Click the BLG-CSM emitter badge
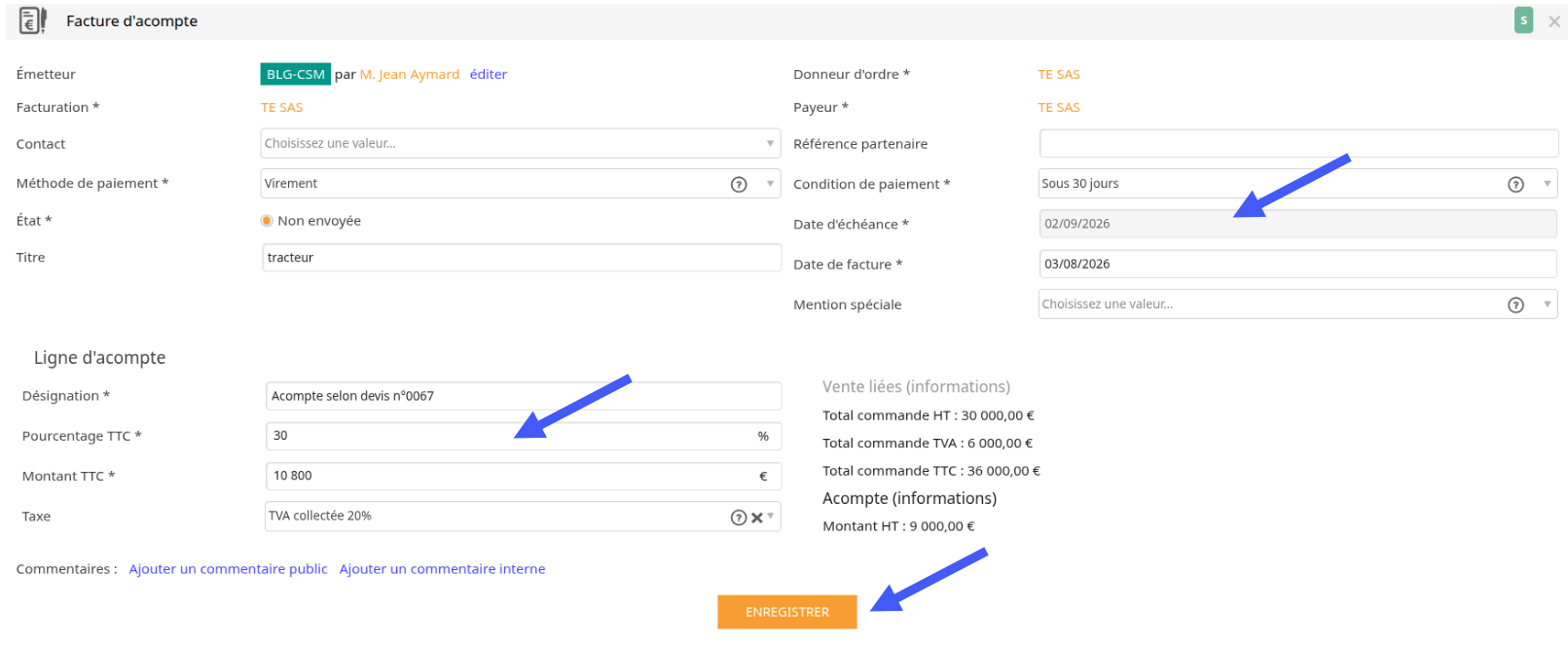 (296, 74)
